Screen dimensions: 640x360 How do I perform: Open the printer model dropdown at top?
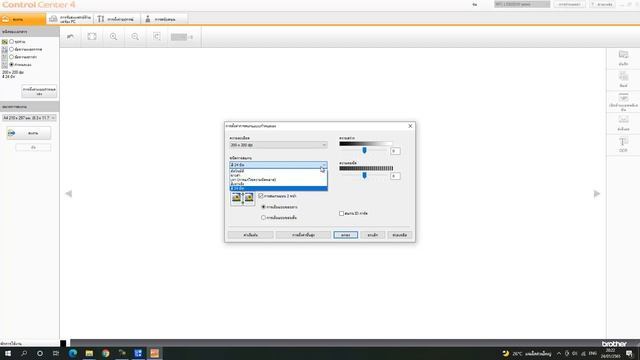click(x=522, y=4)
